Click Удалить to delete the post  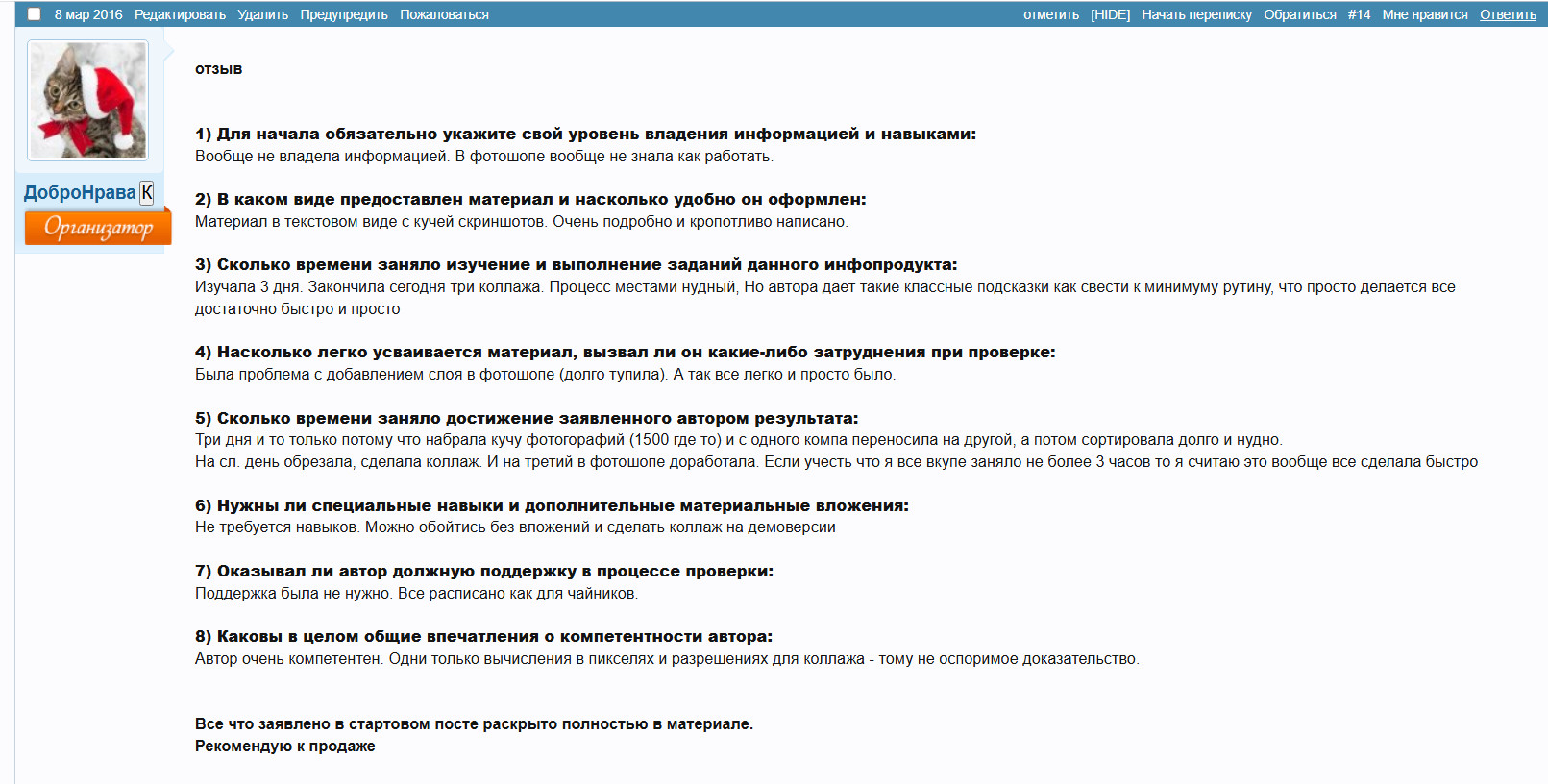pos(263,14)
